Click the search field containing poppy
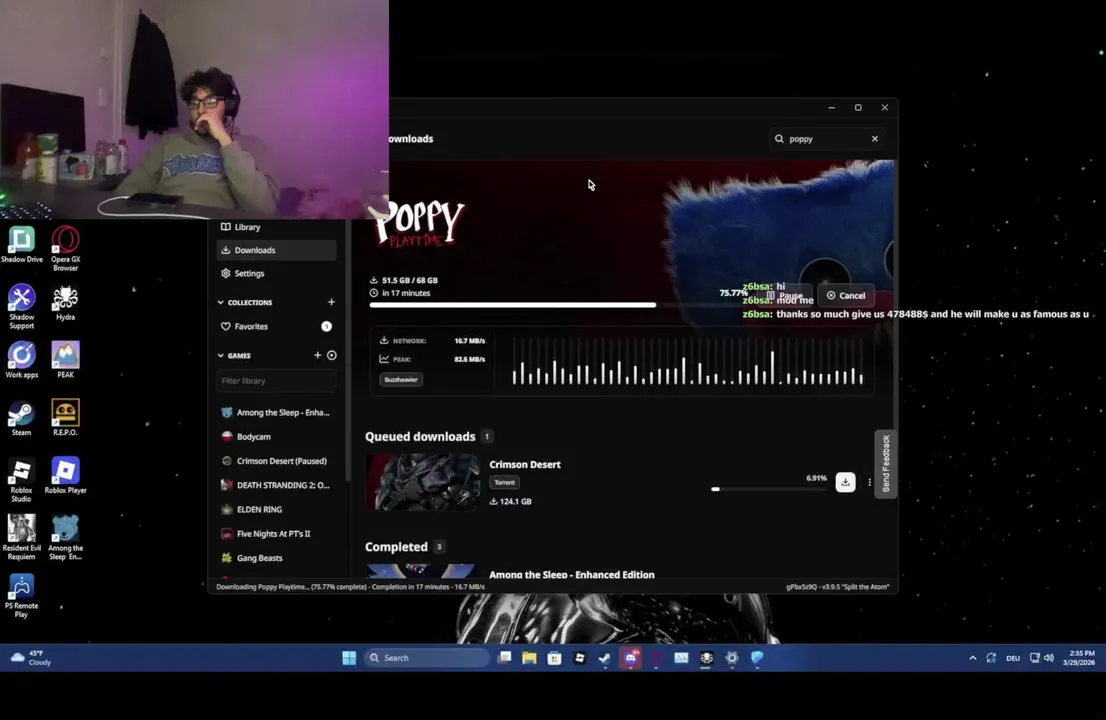The width and height of the screenshot is (1106, 720). tap(826, 139)
